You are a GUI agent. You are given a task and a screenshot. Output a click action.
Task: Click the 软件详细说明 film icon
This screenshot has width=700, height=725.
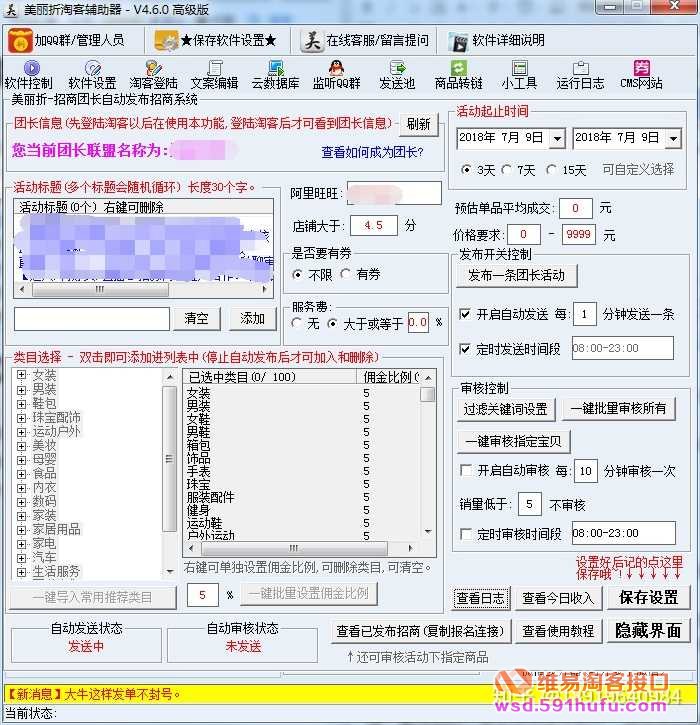pos(459,42)
